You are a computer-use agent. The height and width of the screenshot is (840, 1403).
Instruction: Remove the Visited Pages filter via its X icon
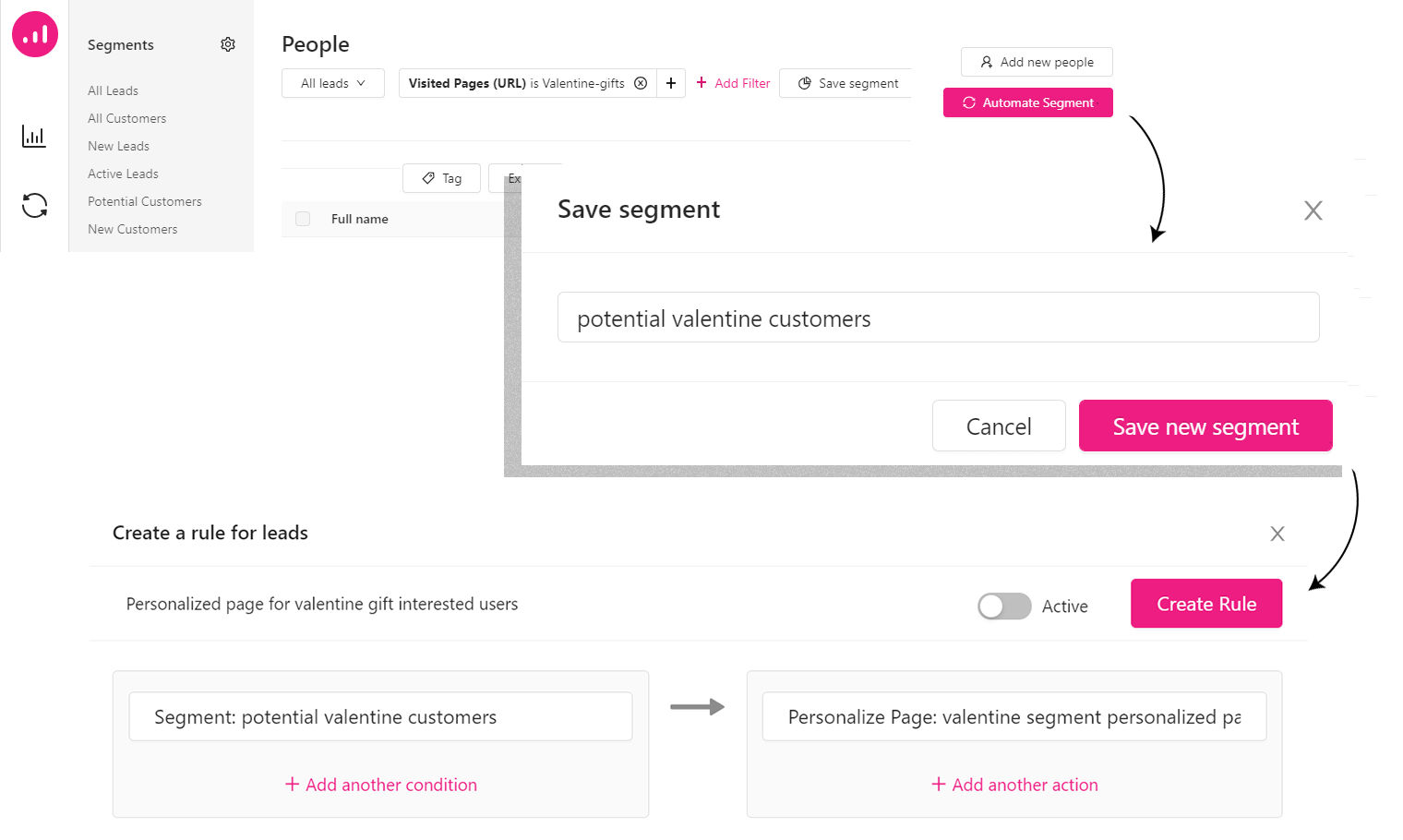(641, 83)
